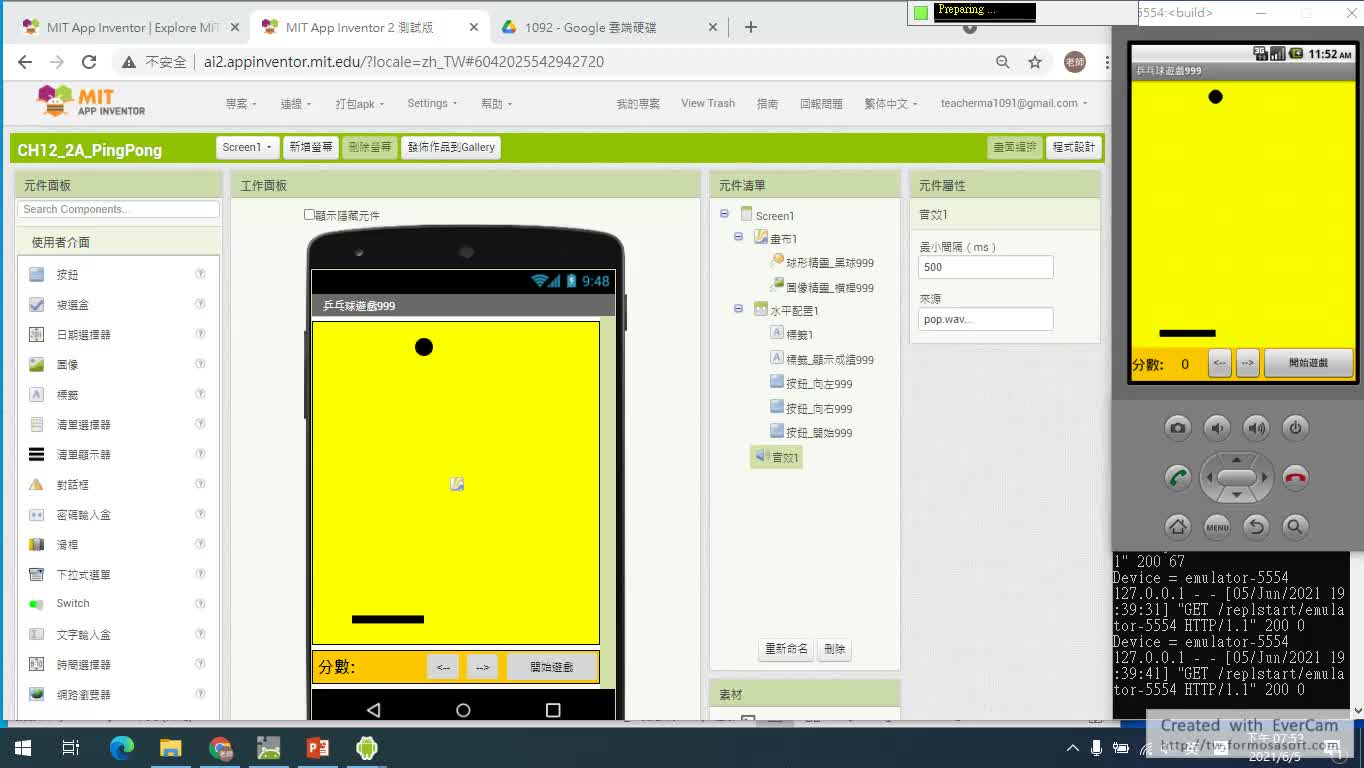The image size is (1364, 768).
Task: Select the 下拉式選單 spinner component
Action: pos(83,574)
